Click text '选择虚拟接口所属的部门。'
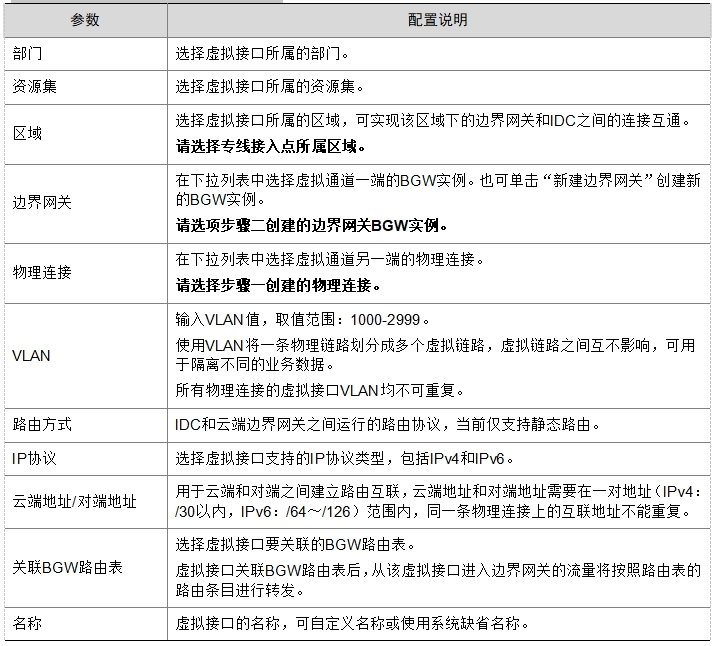This screenshot has height=646, width=715. click(263, 54)
